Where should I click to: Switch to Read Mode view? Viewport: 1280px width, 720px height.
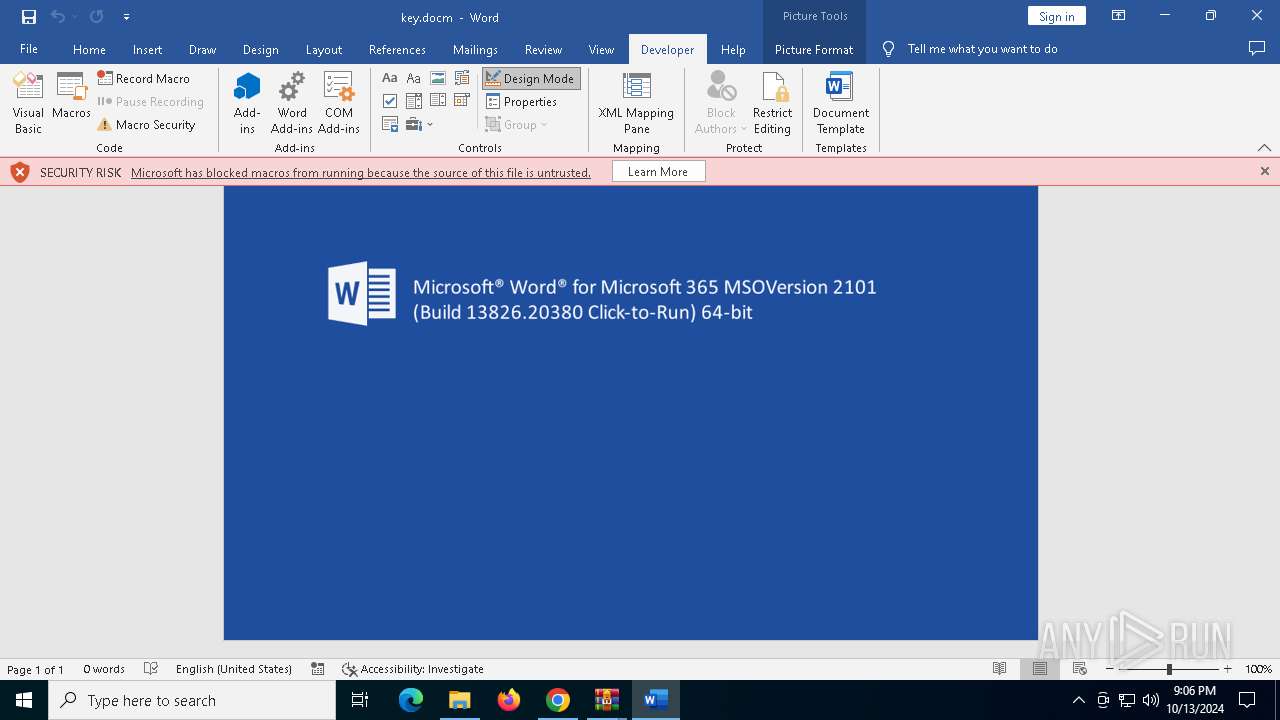[999, 669]
